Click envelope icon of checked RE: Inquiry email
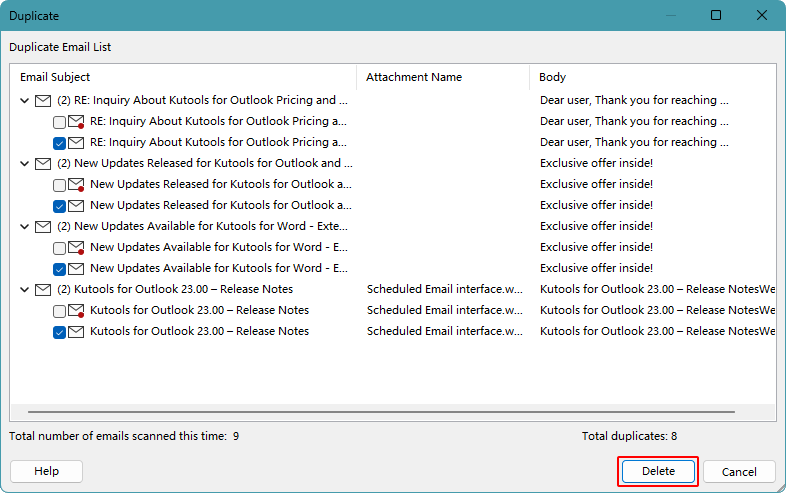Image resolution: width=786 pixels, height=493 pixels. pyautogui.click(x=76, y=143)
